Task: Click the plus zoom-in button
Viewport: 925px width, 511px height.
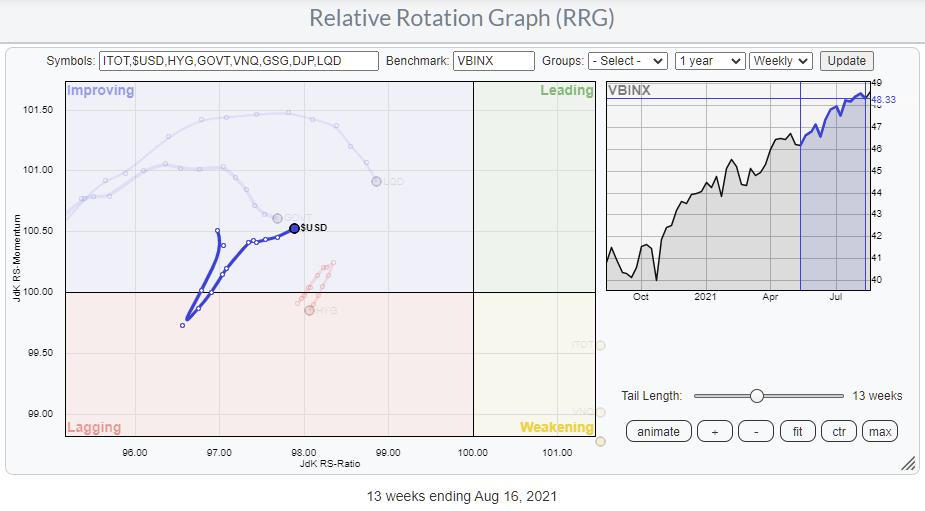Action: [x=714, y=431]
